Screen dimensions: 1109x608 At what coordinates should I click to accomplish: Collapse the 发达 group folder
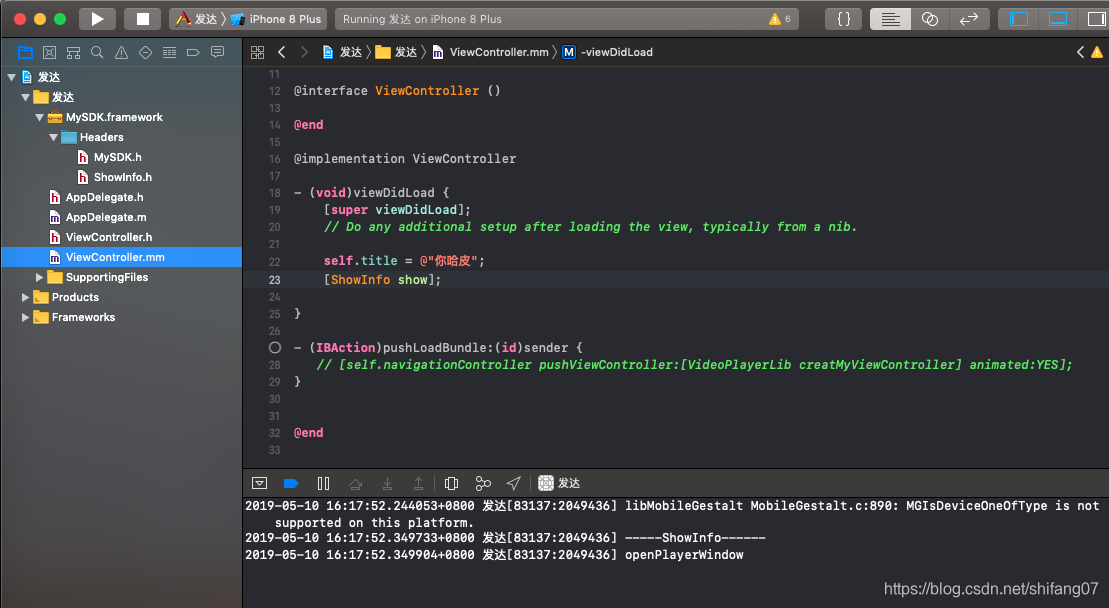pyautogui.click(x=25, y=97)
